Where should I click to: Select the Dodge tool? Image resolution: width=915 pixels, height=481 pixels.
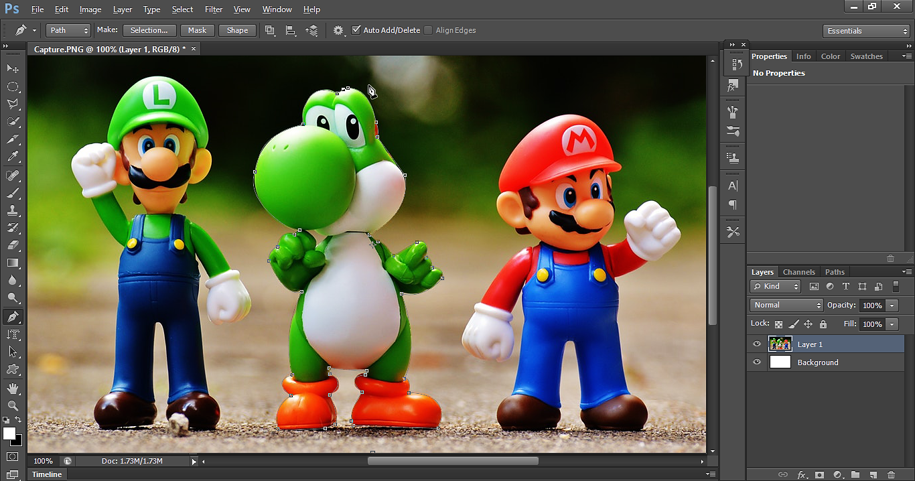pyautogui.click(x=12, y=298)
